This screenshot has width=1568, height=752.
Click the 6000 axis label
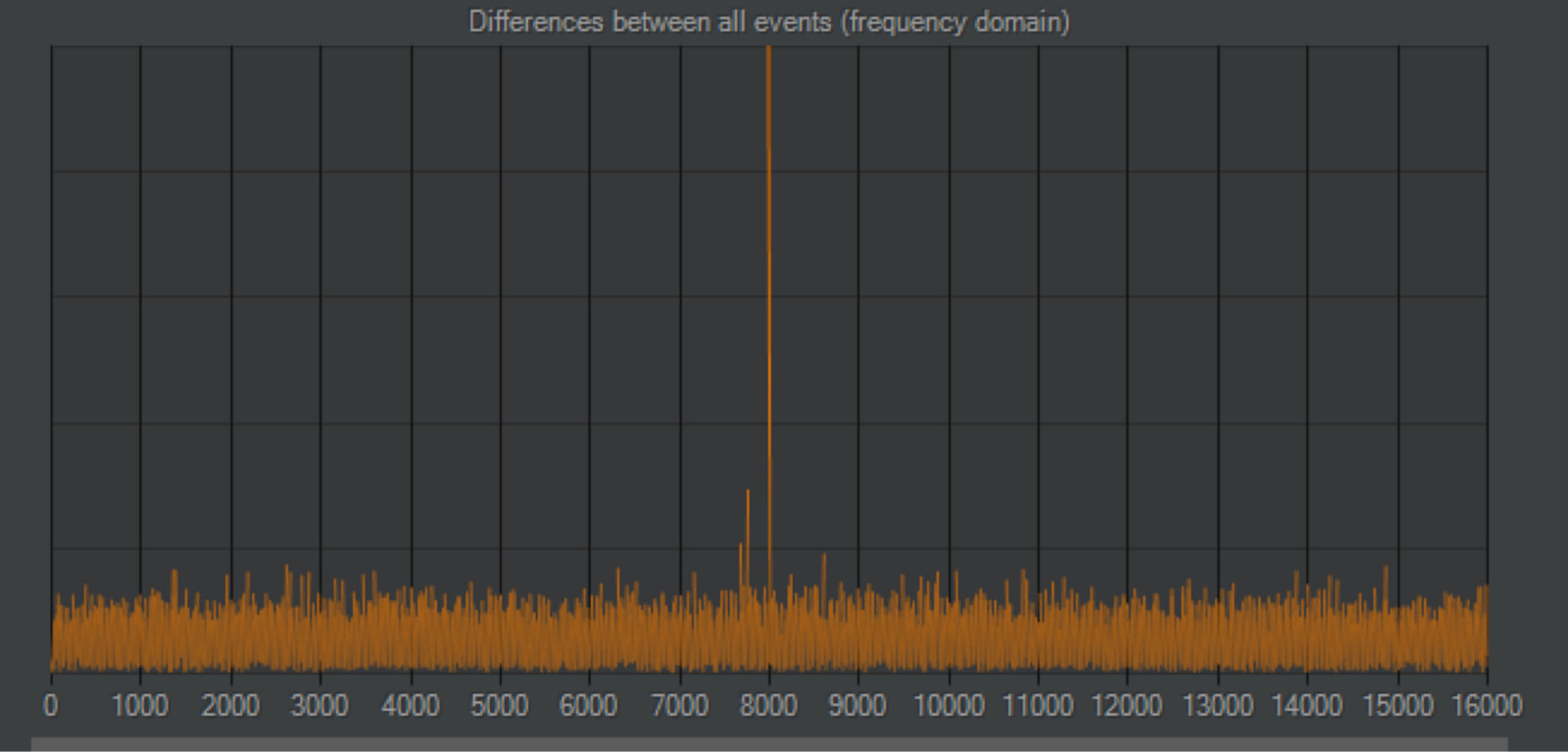pos(589,705)
